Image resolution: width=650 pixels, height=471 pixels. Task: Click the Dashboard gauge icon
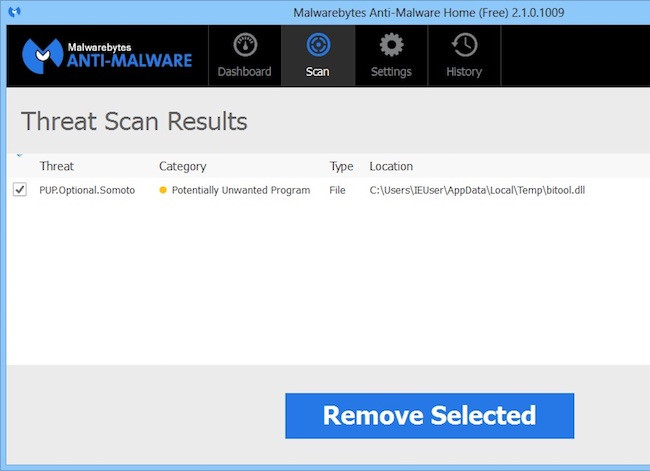point(245,46)
